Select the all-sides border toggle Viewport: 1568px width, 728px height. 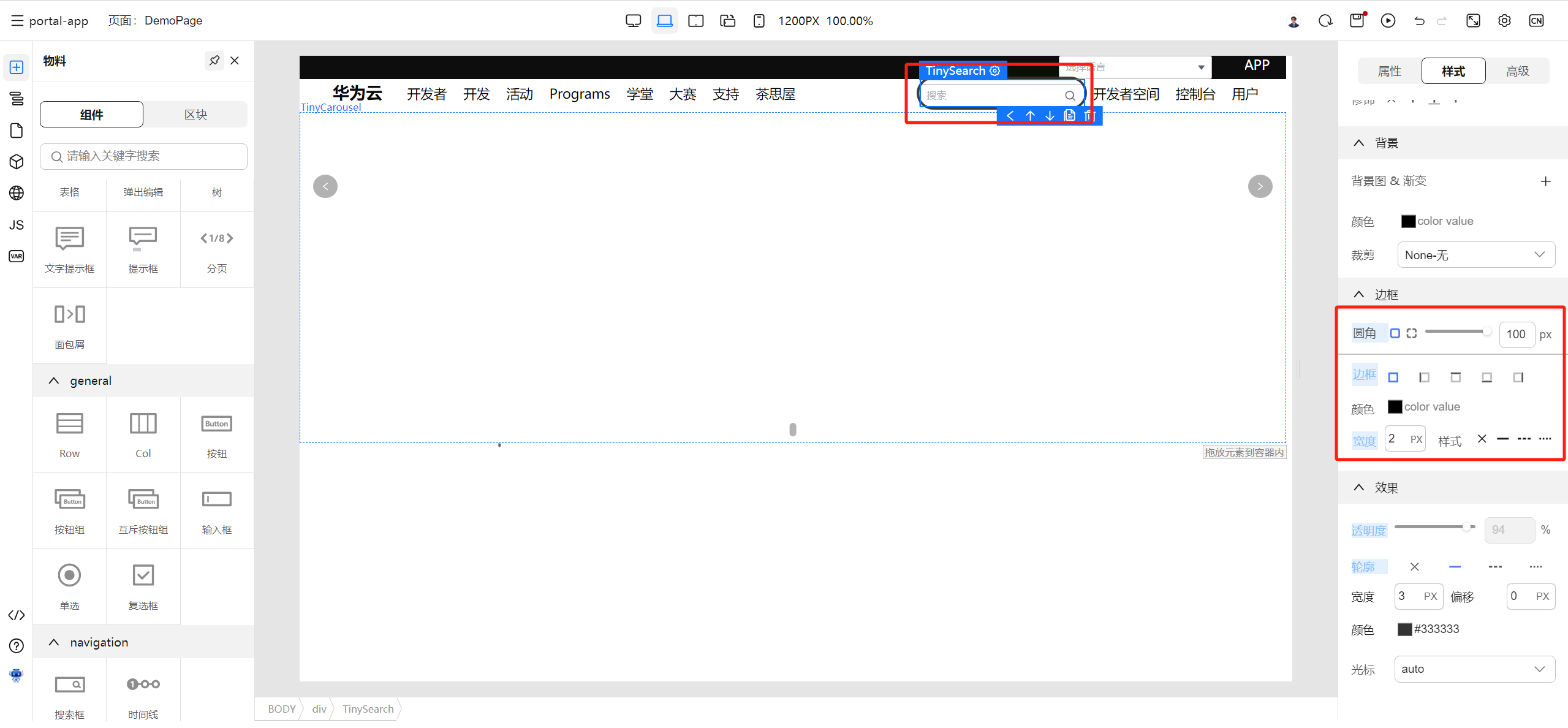1393,377
